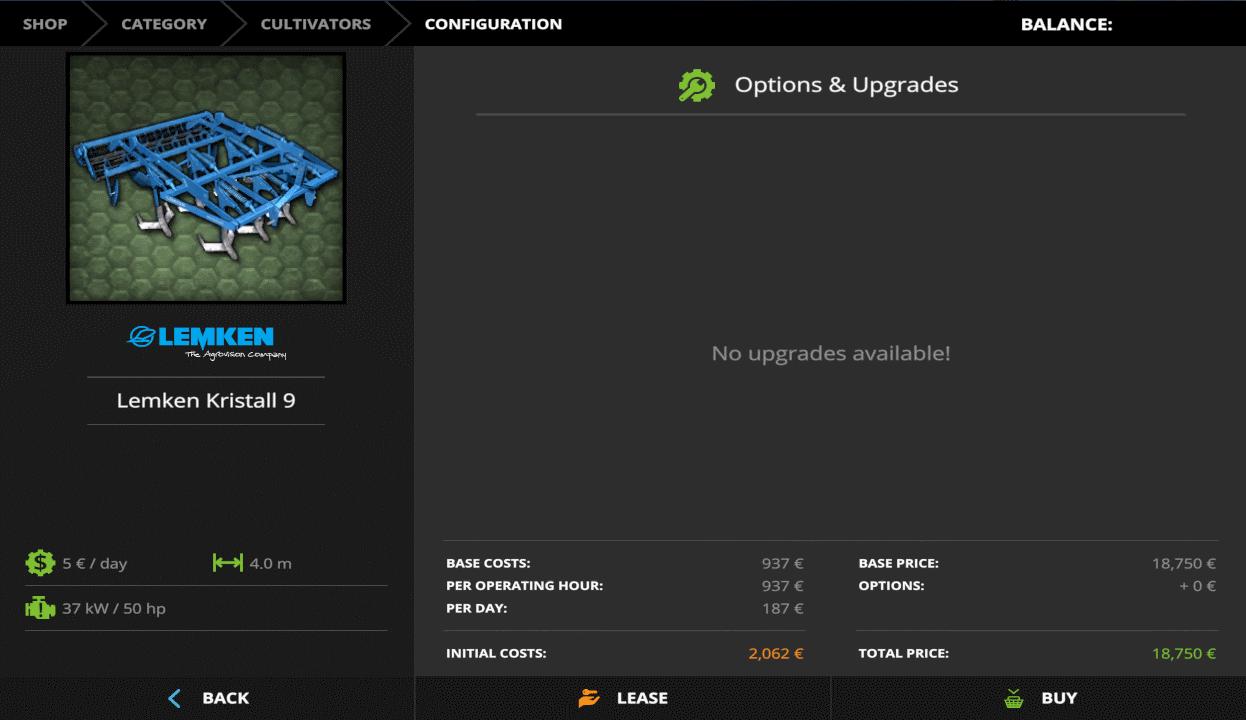Screen dimensions: 1246x720
Task: Click the working width arrows icon
Action: (228, 563)
